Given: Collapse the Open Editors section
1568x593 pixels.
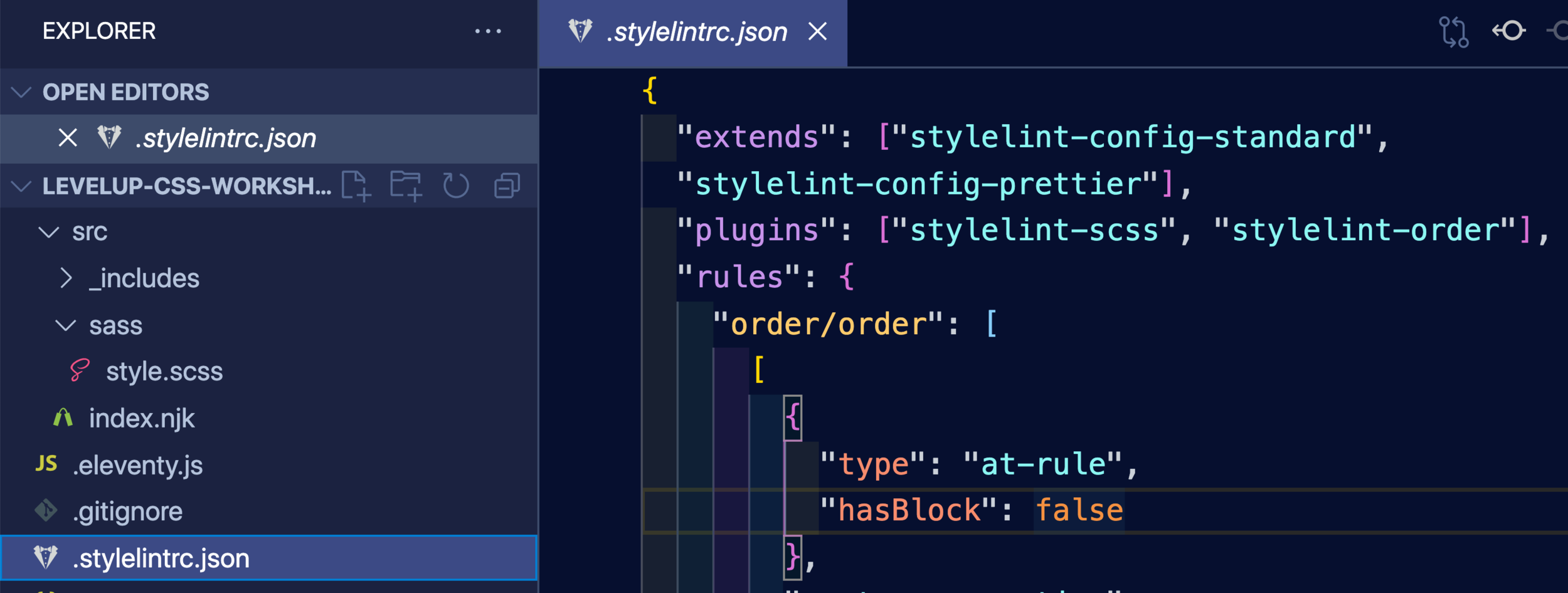Looking at the screenshot, I should 21,93.
